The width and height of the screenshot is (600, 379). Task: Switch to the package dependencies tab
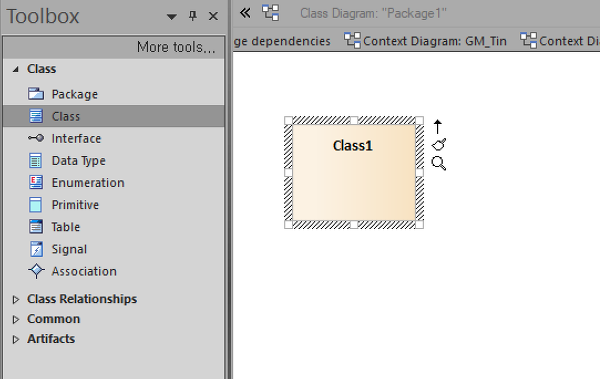pos(282,41)
